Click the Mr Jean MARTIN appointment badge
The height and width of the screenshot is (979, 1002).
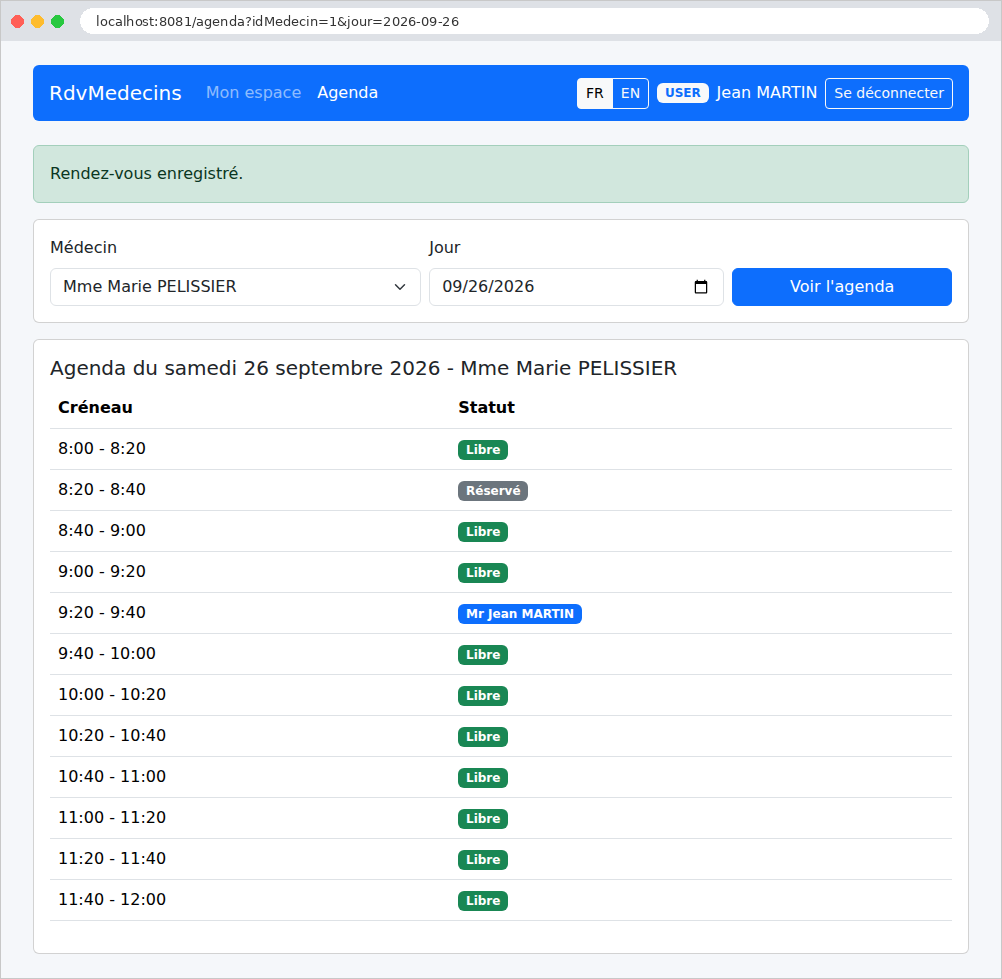click(520, 613)
